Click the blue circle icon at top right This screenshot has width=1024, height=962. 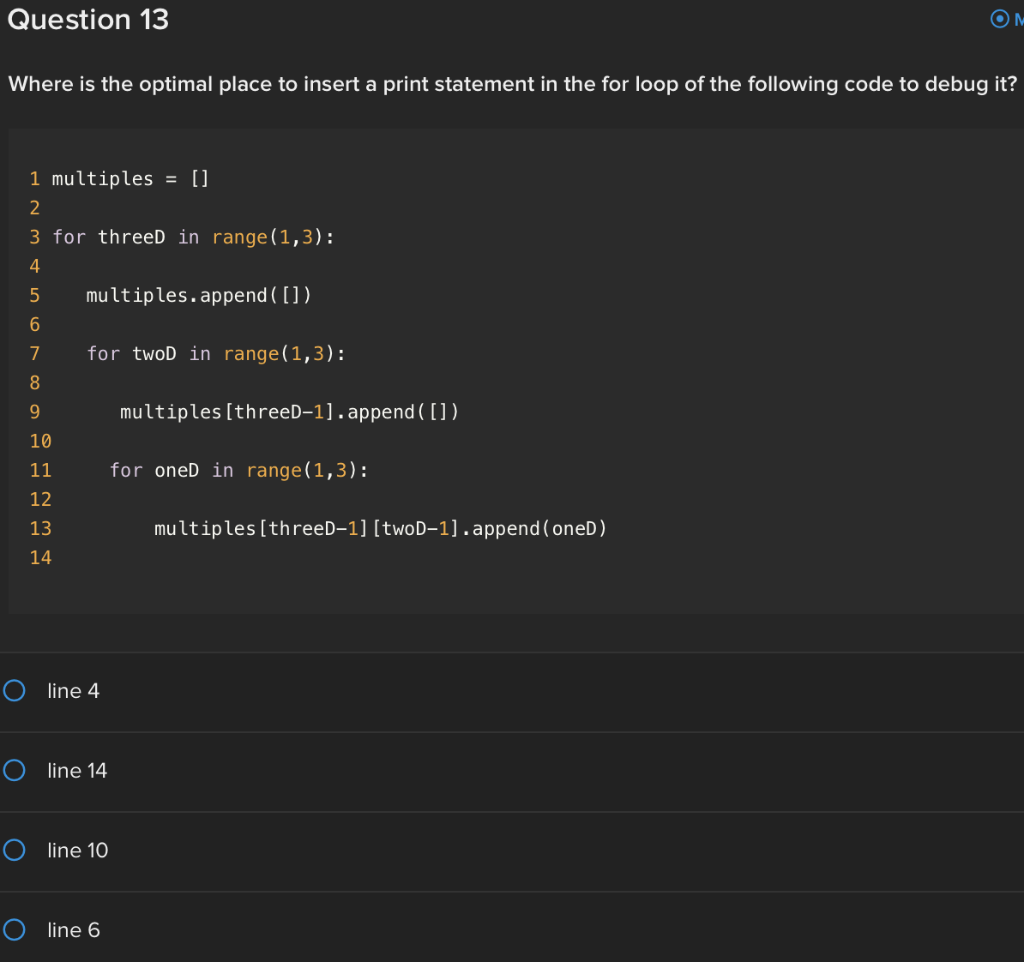click(1000, 19)
